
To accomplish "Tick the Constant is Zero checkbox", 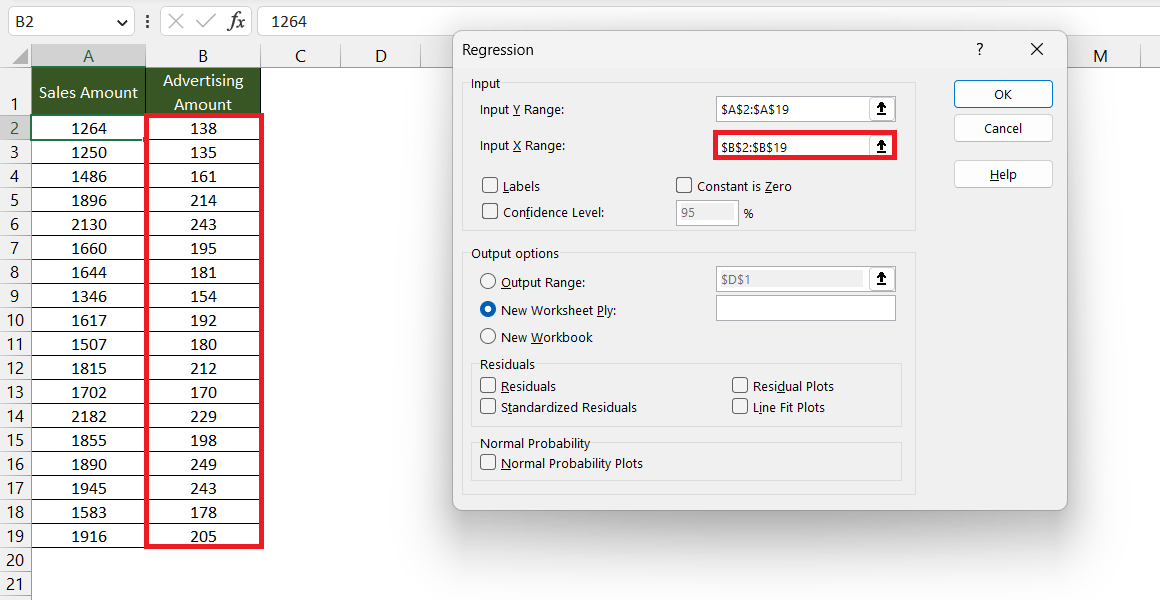I will click(x=684, y=185).
